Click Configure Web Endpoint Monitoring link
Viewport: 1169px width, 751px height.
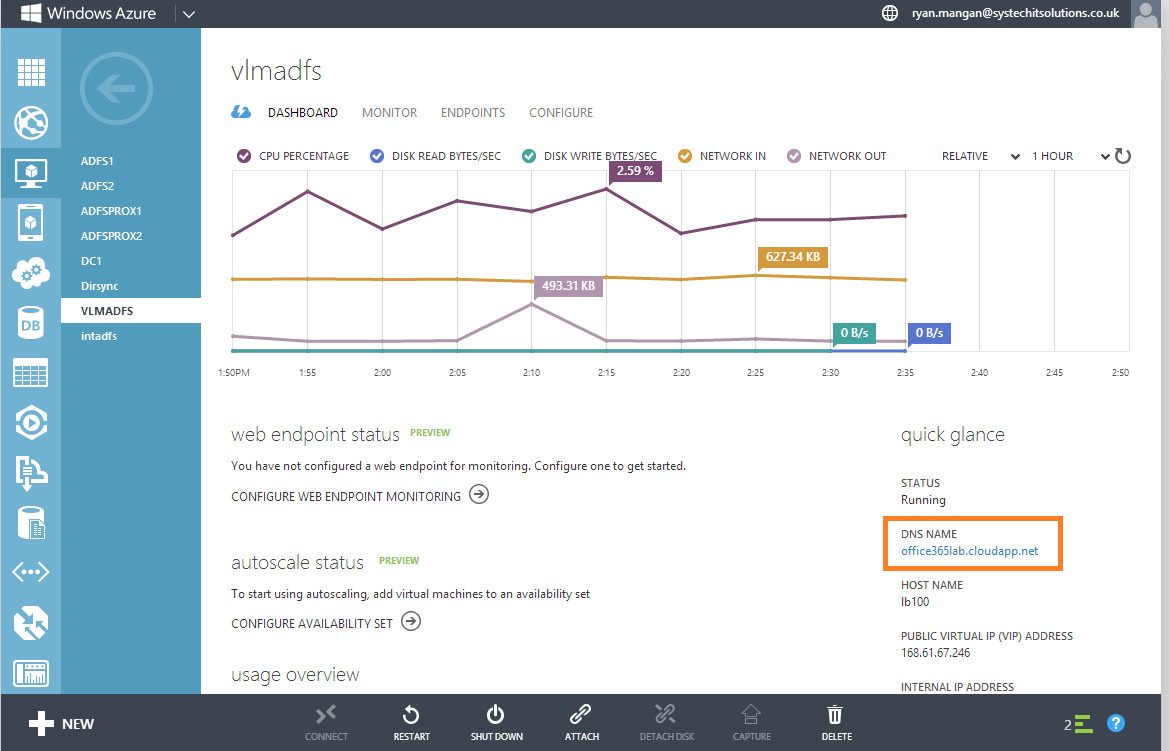(x=360, y=495)
